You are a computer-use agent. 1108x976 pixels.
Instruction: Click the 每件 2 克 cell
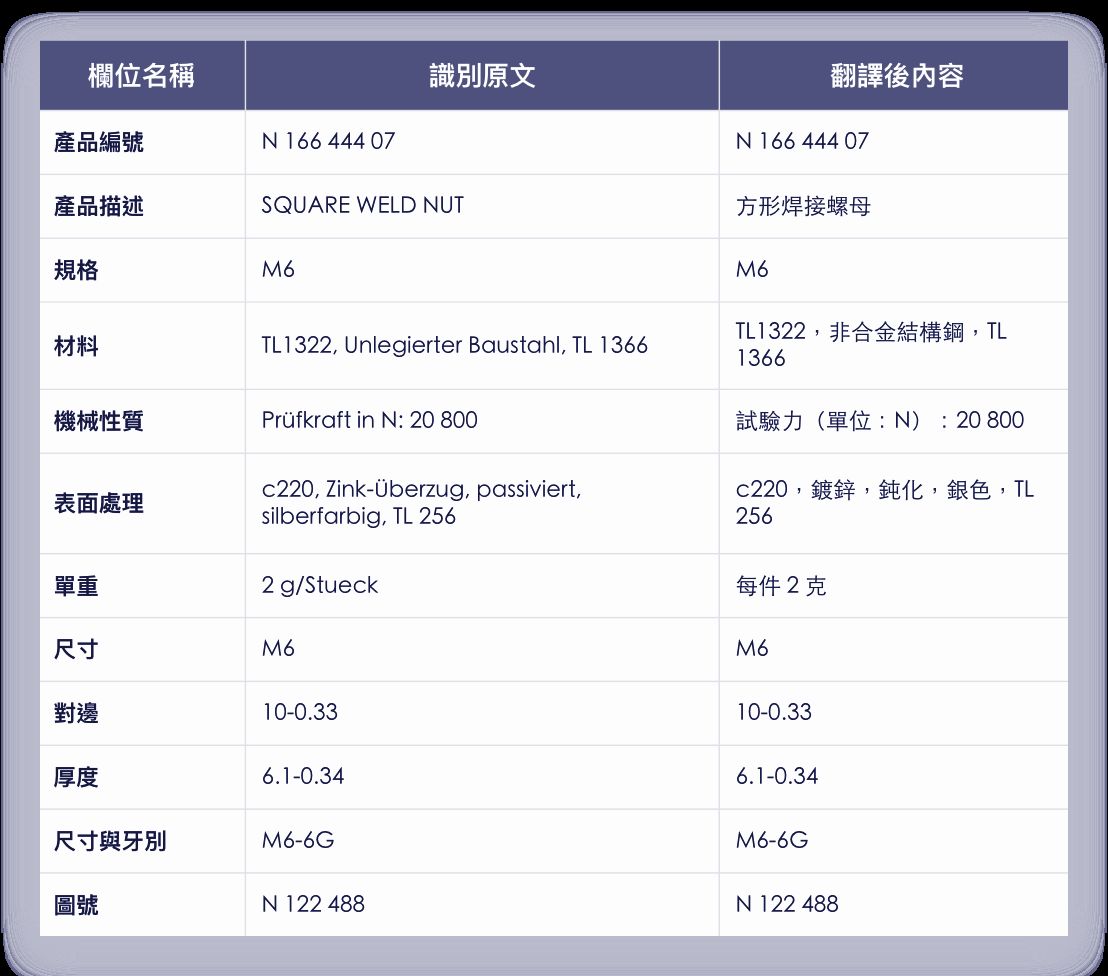tap(894, 586)
